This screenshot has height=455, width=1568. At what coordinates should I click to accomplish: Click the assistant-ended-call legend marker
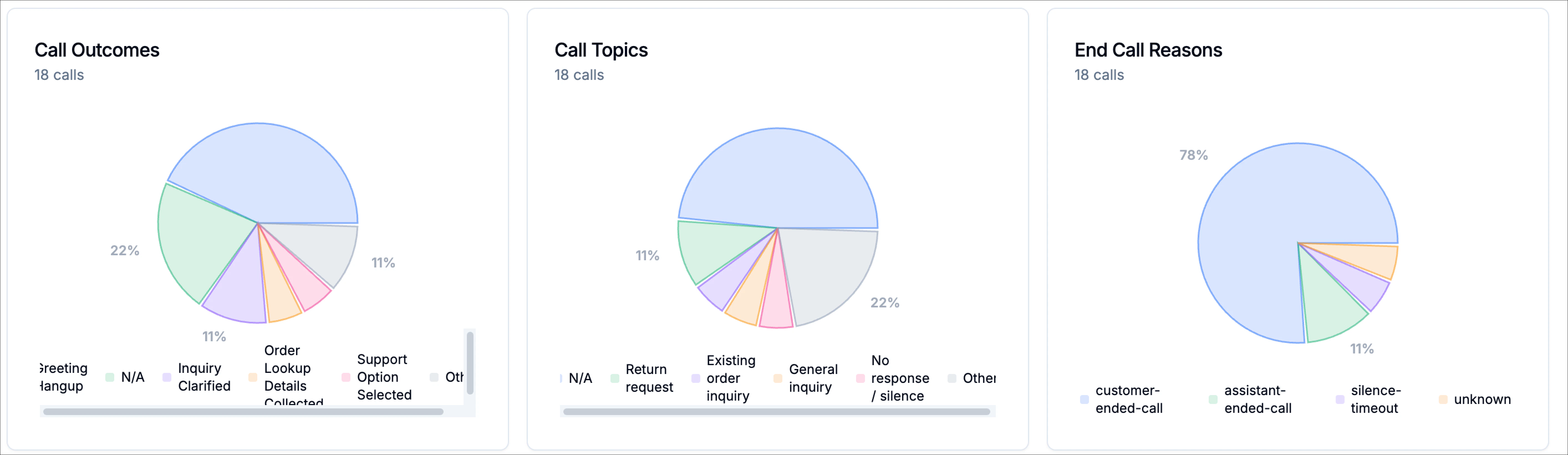point(1213,399)
